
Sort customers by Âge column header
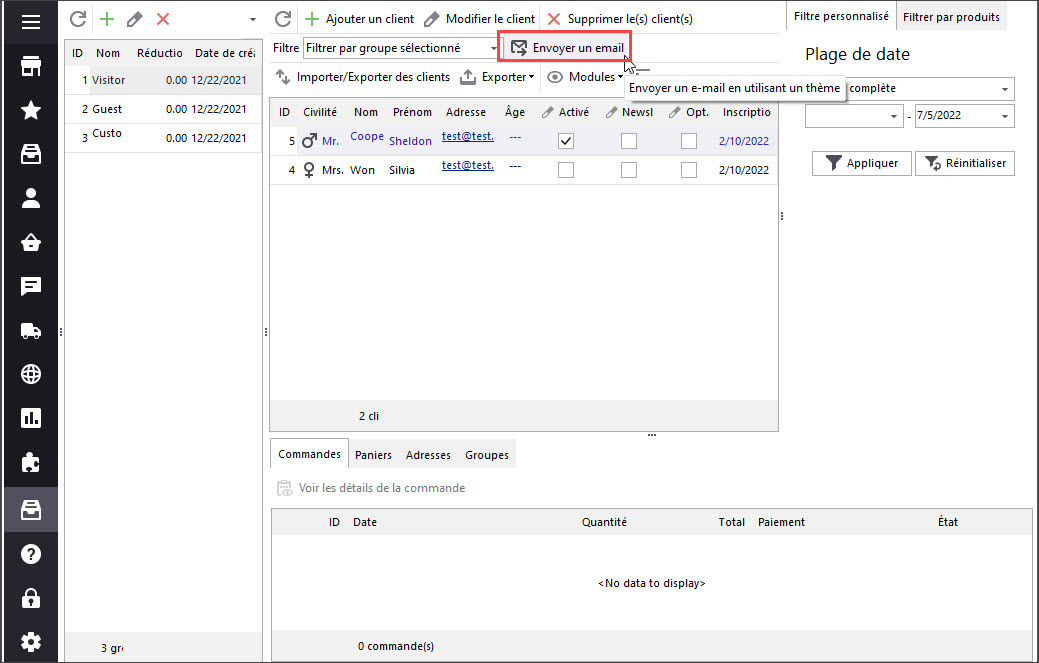(515, 112)
